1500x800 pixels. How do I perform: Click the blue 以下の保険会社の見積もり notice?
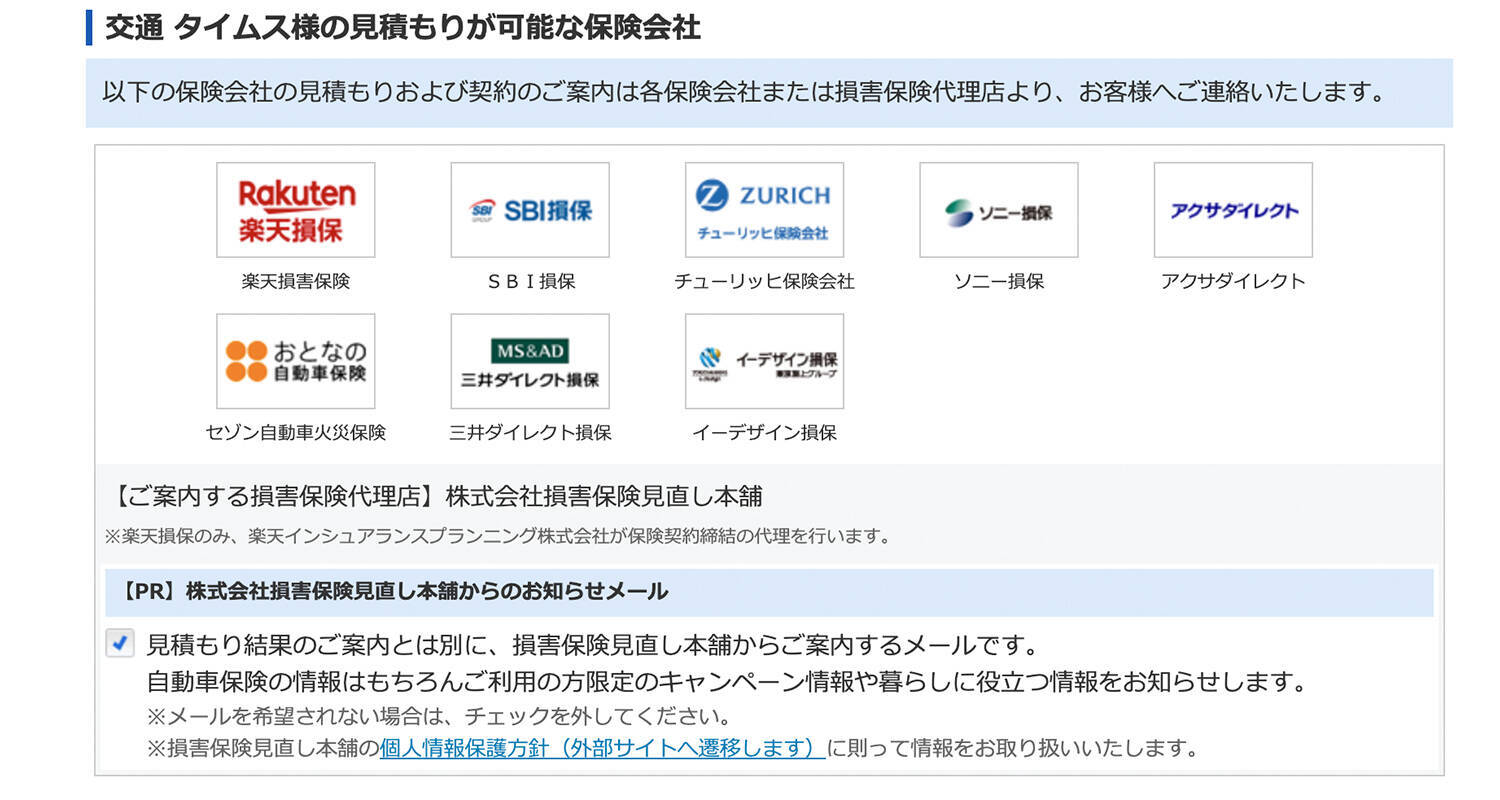(769, 93)
